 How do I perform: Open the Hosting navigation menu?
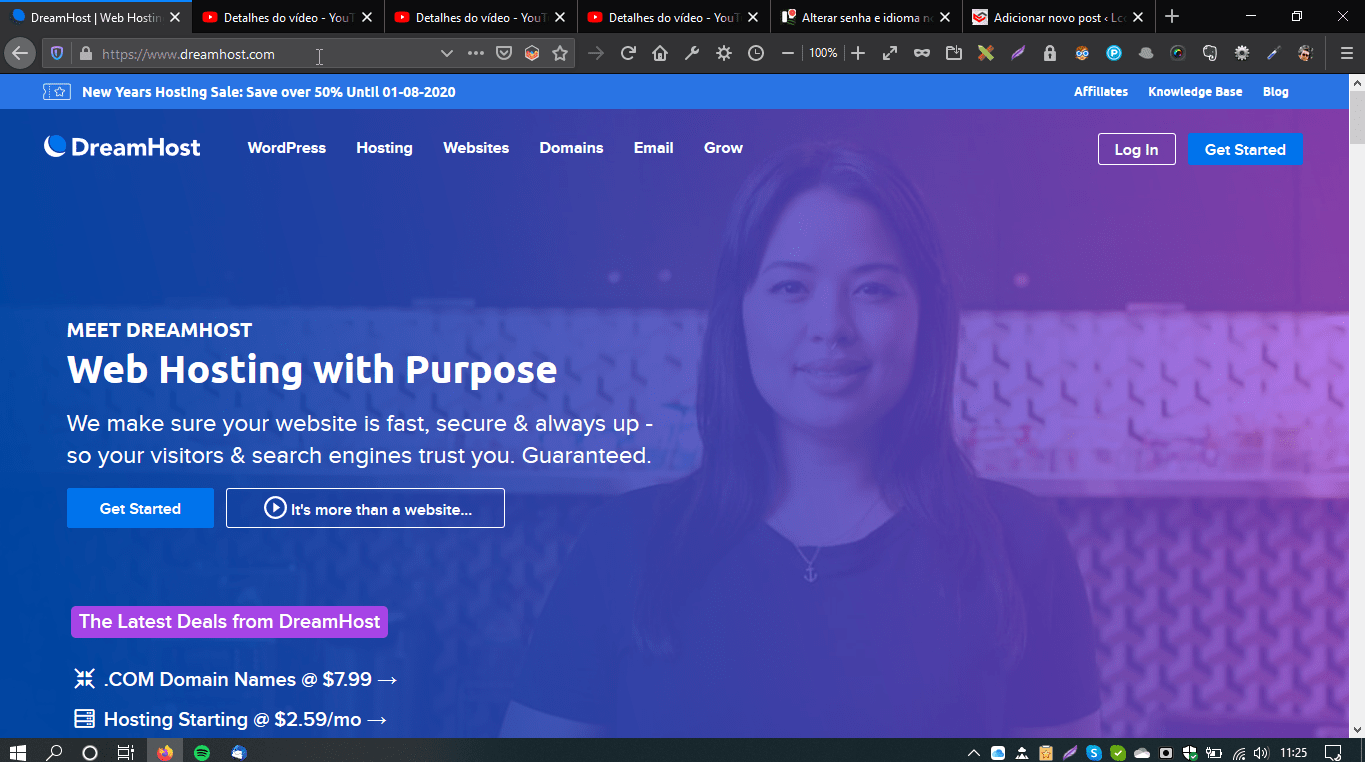[384, 148]
